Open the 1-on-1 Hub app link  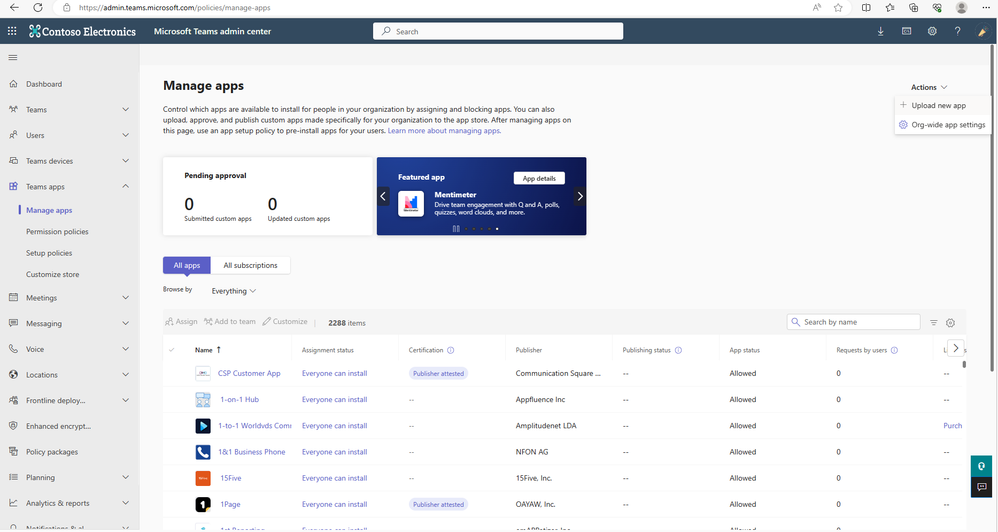coord(239,400)
